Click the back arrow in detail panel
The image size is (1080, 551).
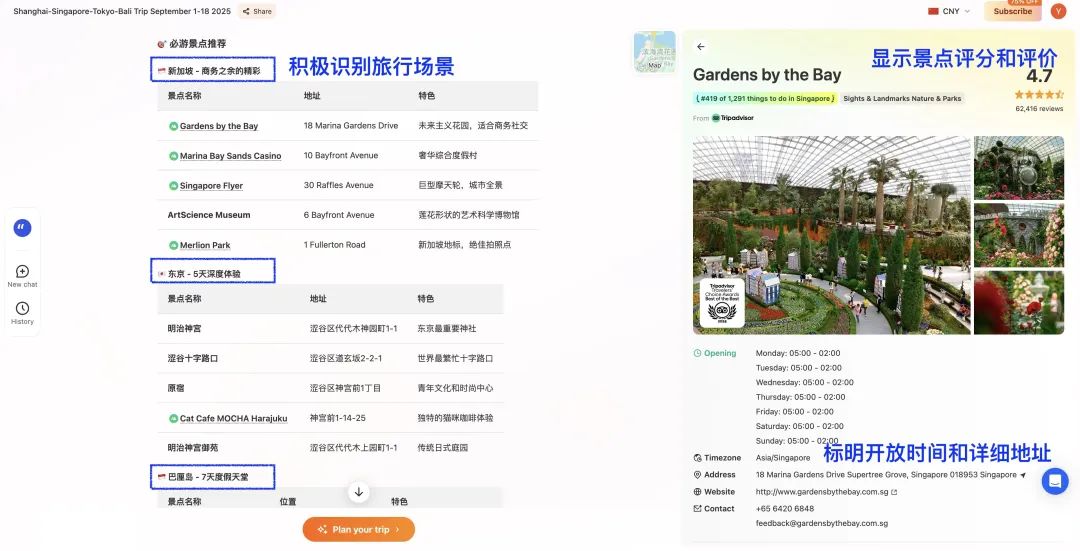pos(700,47)
